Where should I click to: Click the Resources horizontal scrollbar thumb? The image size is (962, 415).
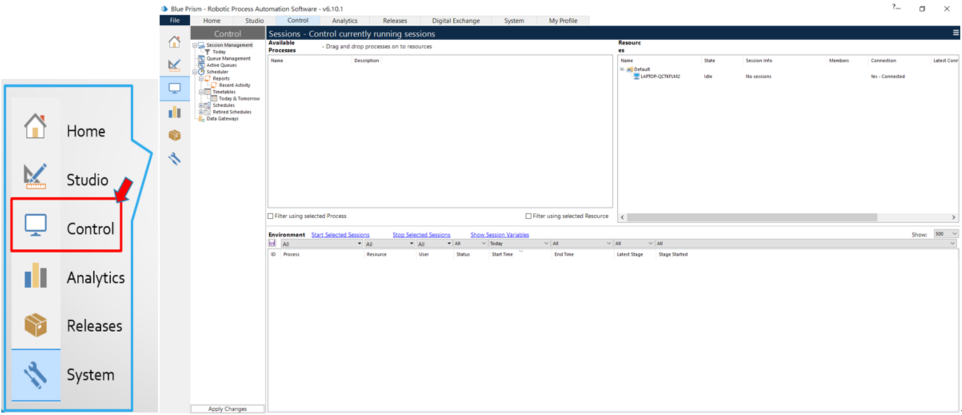[x=752, y=217]
